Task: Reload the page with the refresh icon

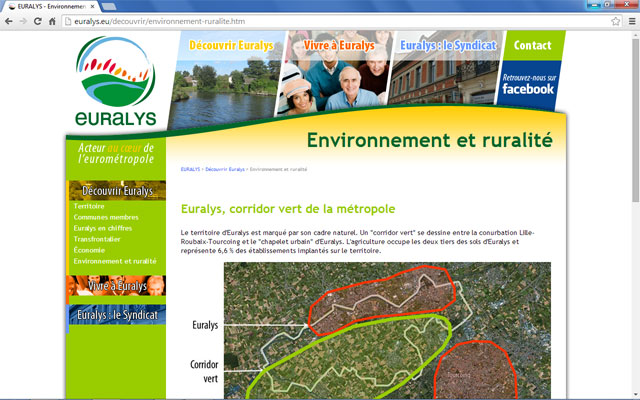Action: (38, 21)
